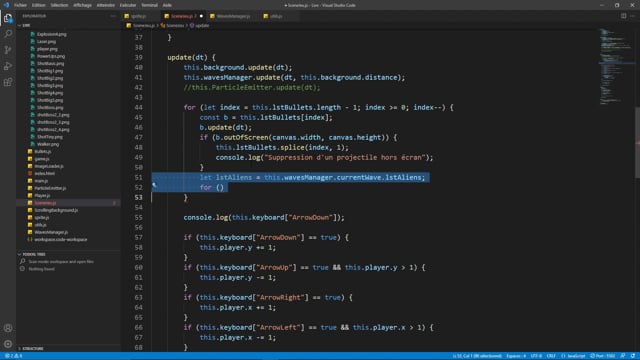Open Laser.png in the explorer

tap(46, 42)
